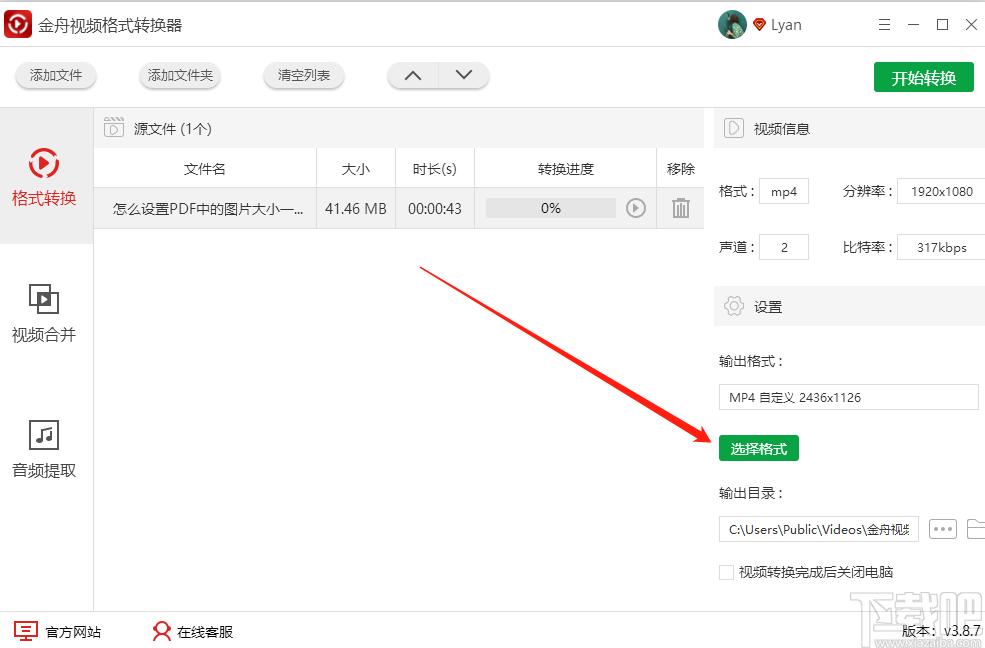Switch to 视频合并 mode
The height and width of the screenshot is (648, 985).
click(x=44, y=313)
